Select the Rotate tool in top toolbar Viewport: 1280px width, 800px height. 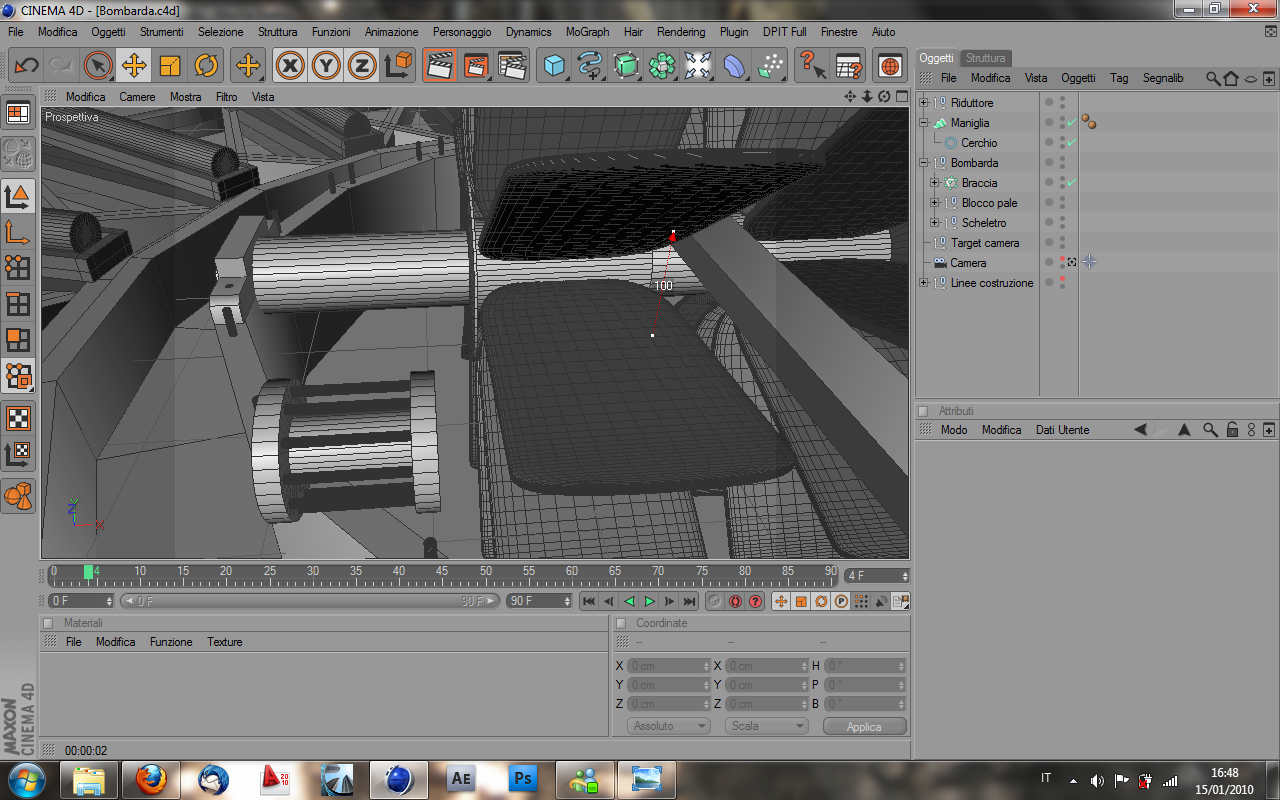[x=206, y=66]
